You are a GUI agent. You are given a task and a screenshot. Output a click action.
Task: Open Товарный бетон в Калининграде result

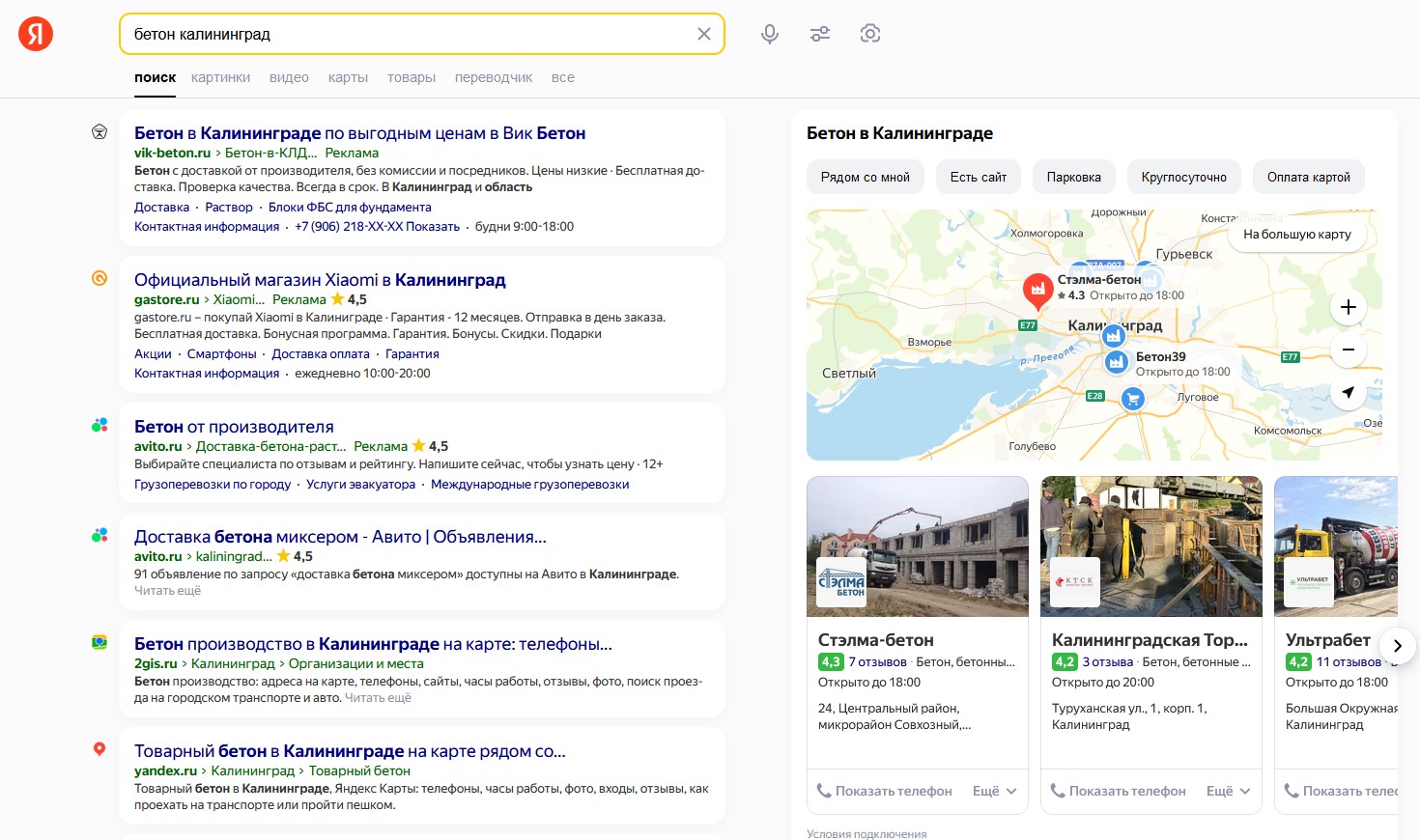pyautogui.click(x=350, y=751)
